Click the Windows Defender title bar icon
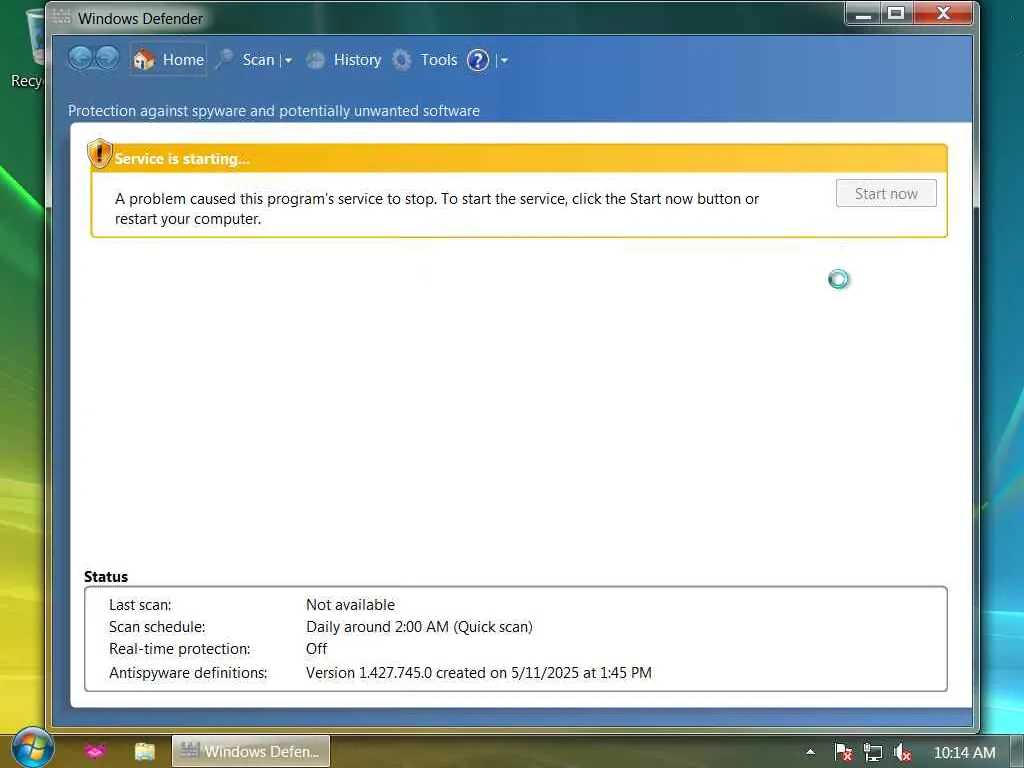 61,17
